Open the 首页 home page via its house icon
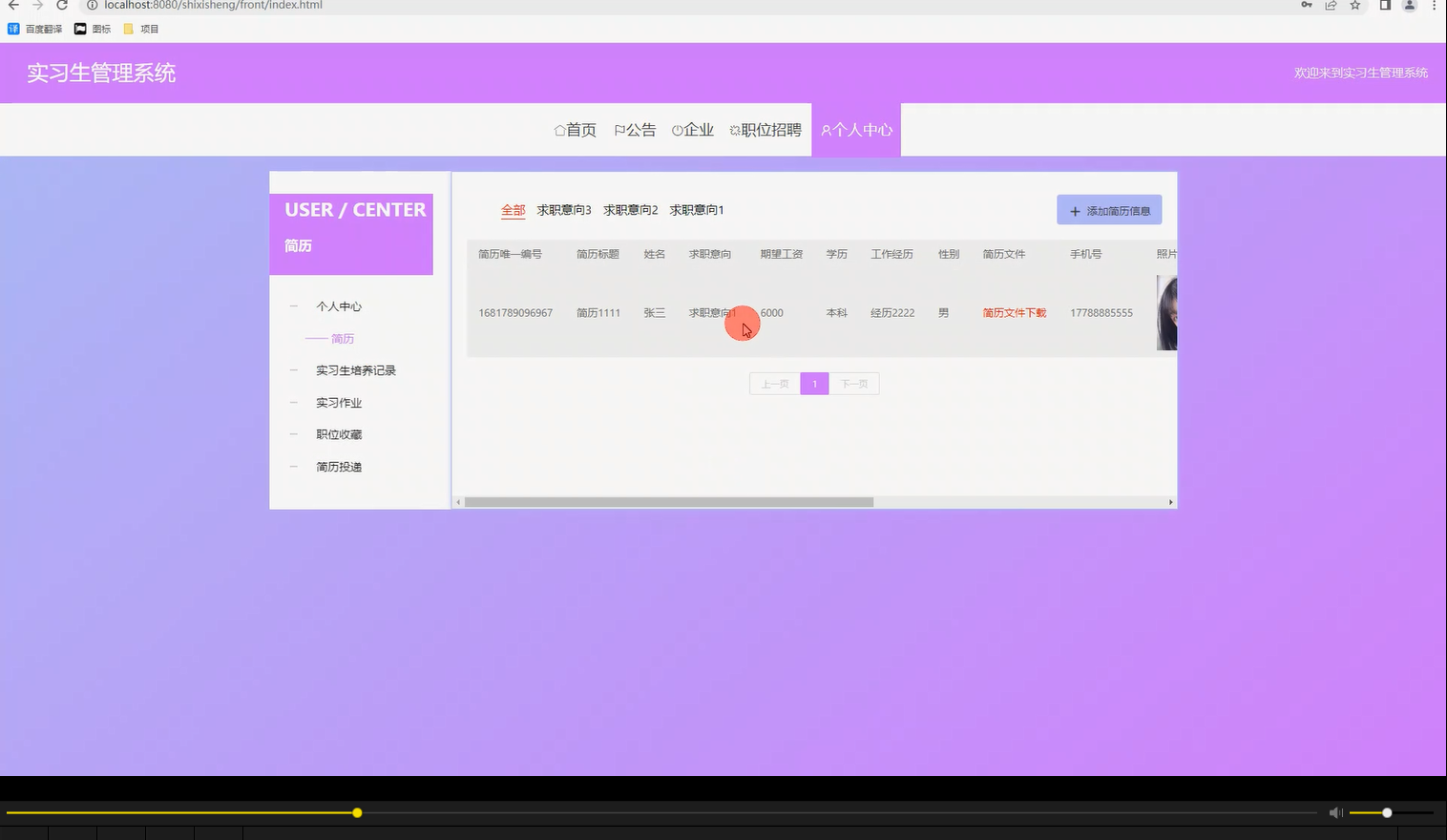 tap(559, 129)
